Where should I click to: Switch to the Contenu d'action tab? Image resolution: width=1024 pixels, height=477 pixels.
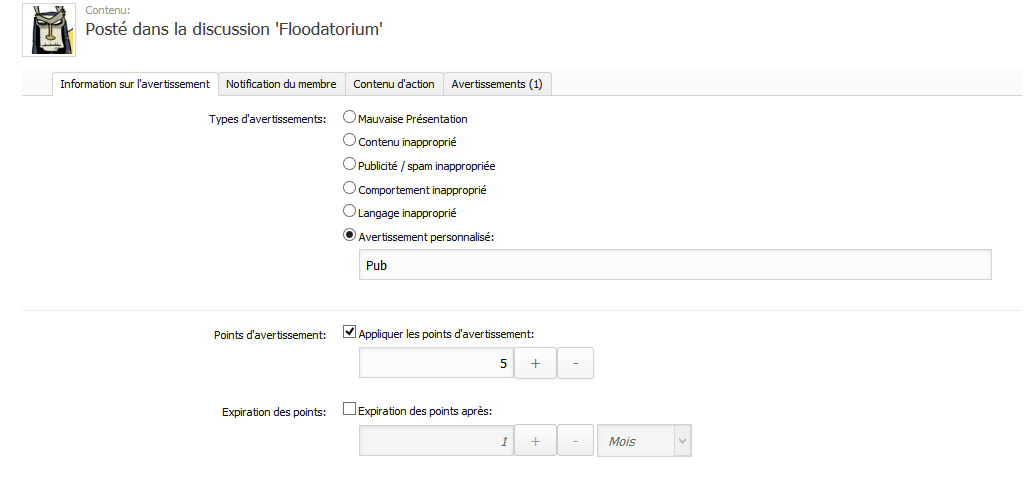click(x=394, y=84)
